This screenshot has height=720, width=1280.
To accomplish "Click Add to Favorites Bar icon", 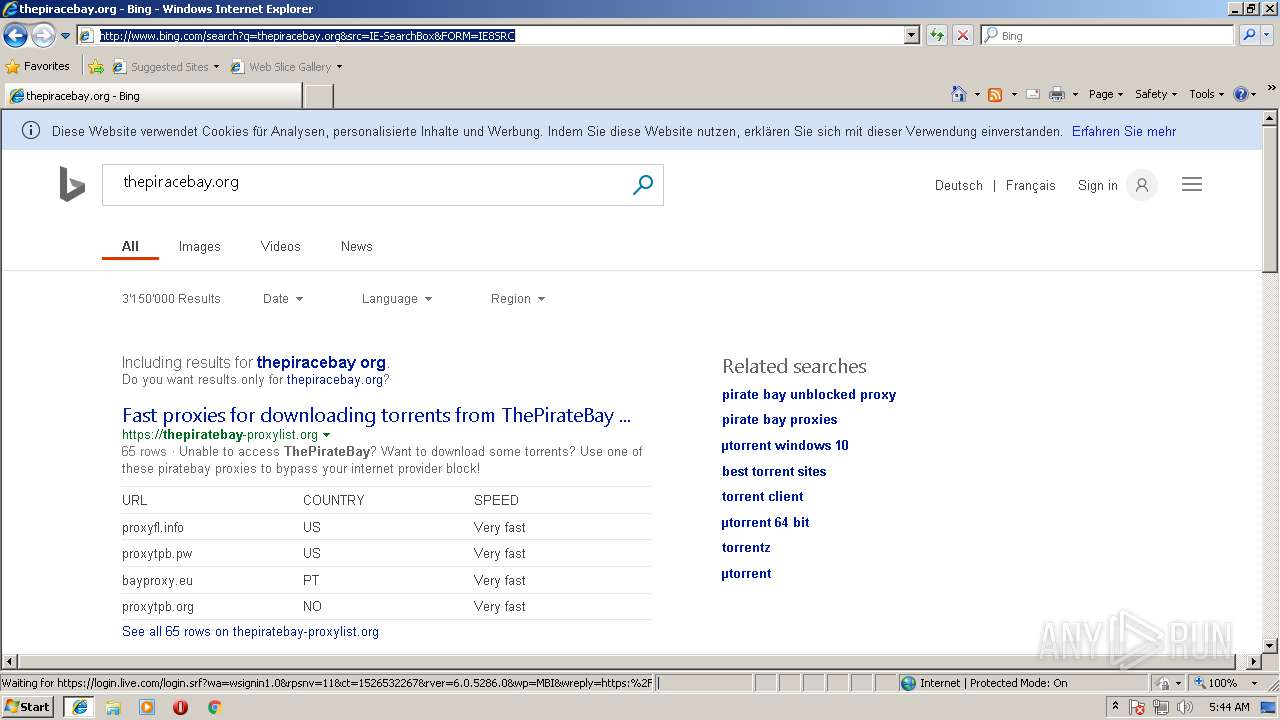I will (x=95, y=67).
